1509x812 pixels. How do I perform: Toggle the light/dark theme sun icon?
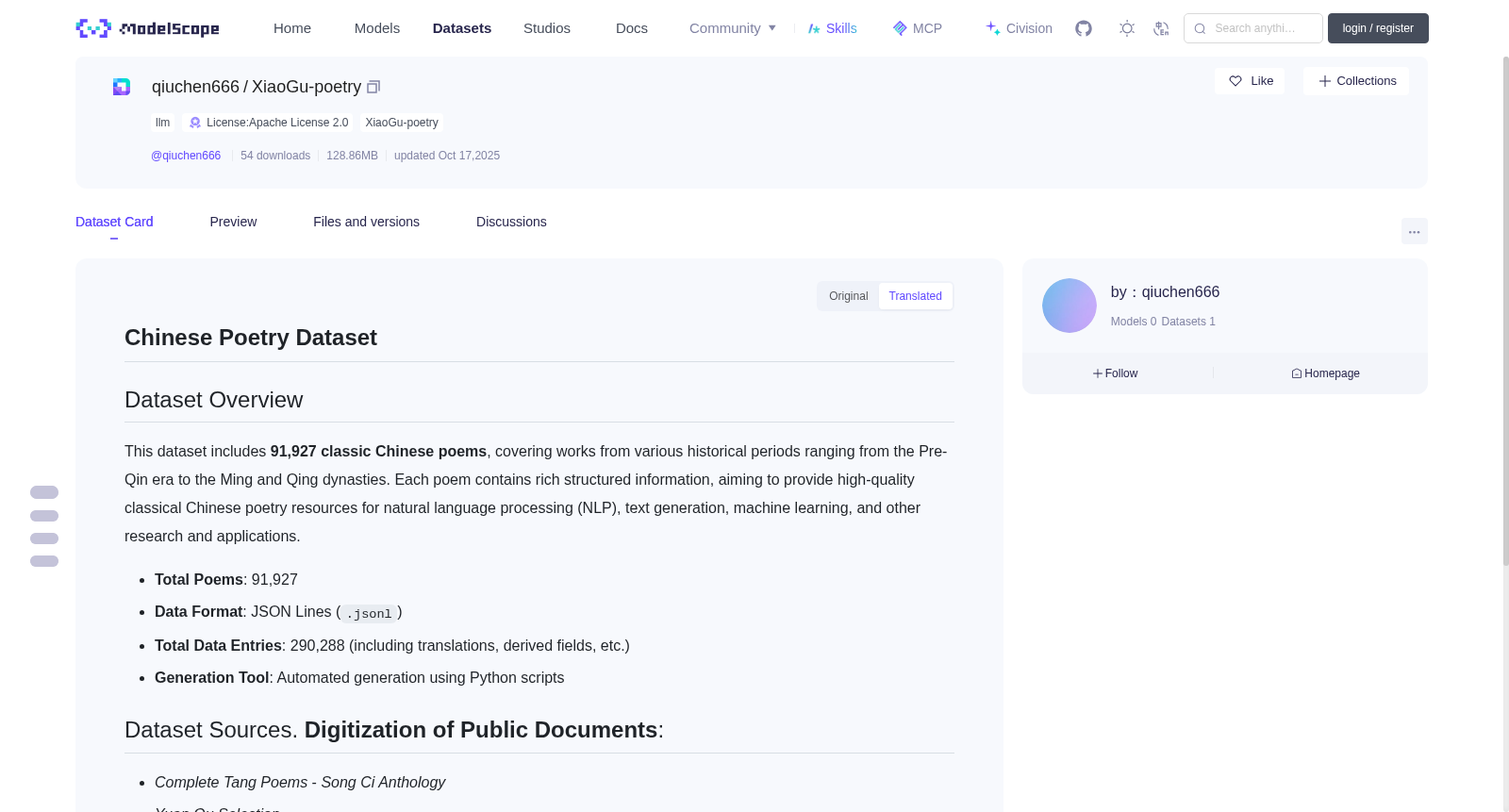(1127, 28)
